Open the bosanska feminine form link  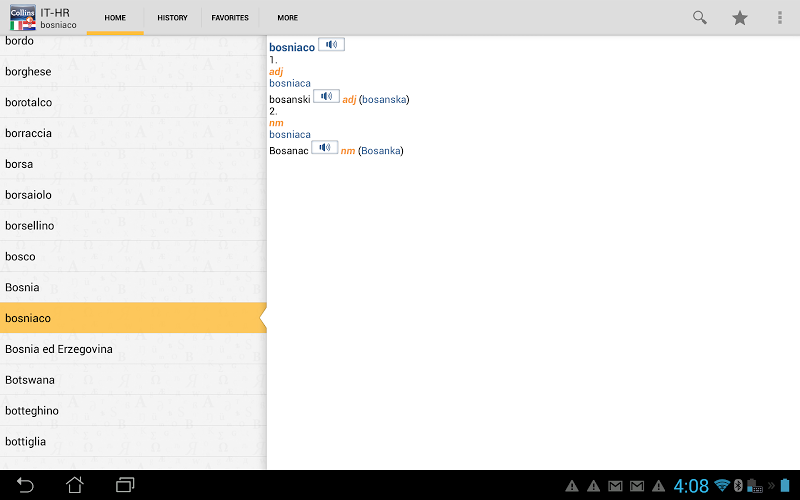(x=384, y=99)
